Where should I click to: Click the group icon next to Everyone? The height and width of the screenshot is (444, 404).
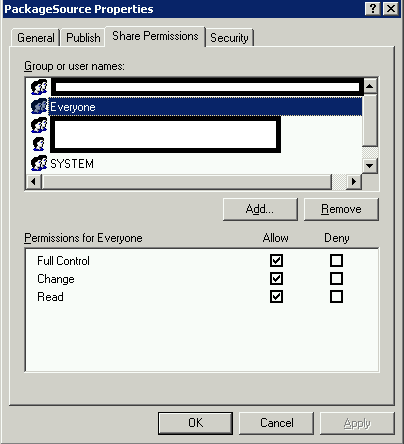[x=39, y=106]
